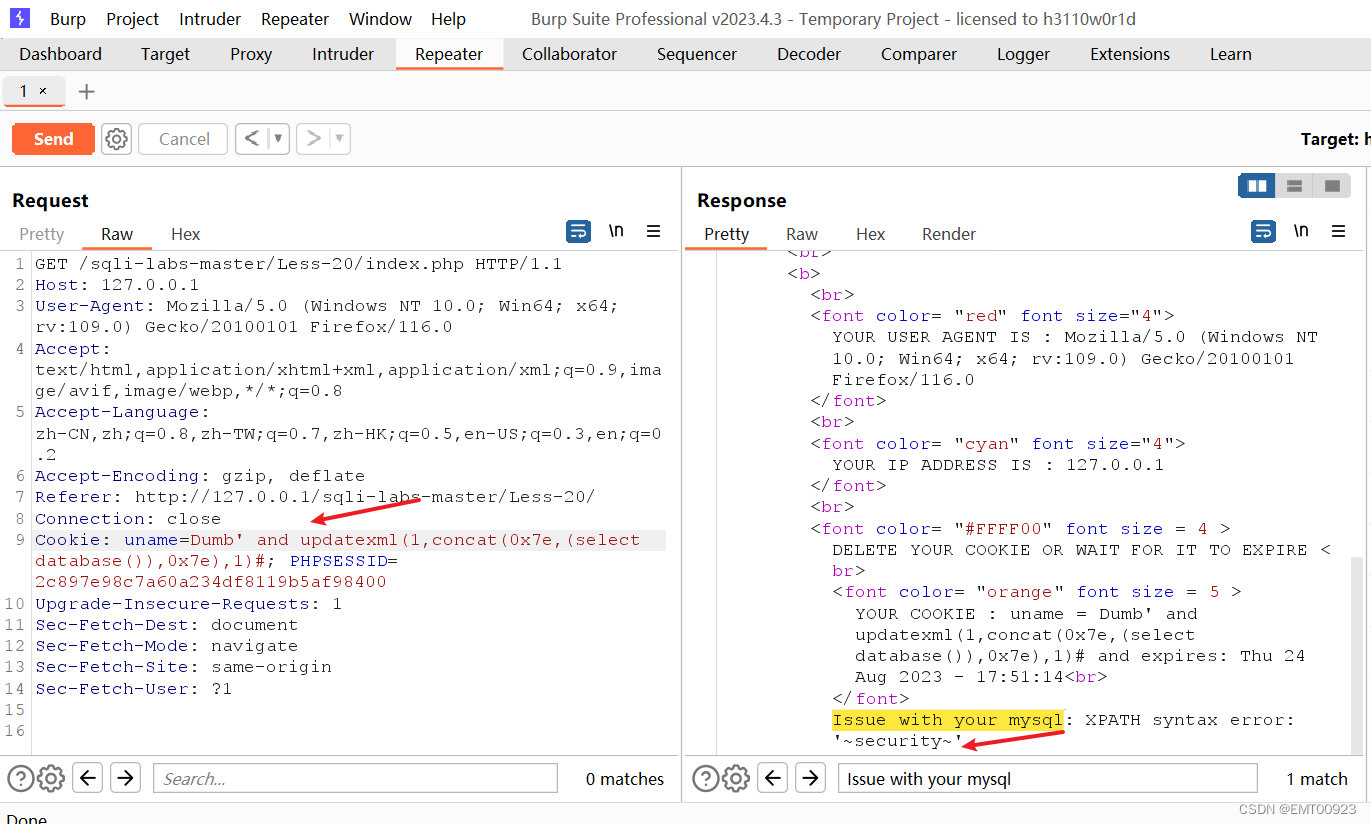Viewport: 1371px width, 824px height.
Task: Switch to the Sequencer tab
Action: pyautogui.click(x=697, y=54)
